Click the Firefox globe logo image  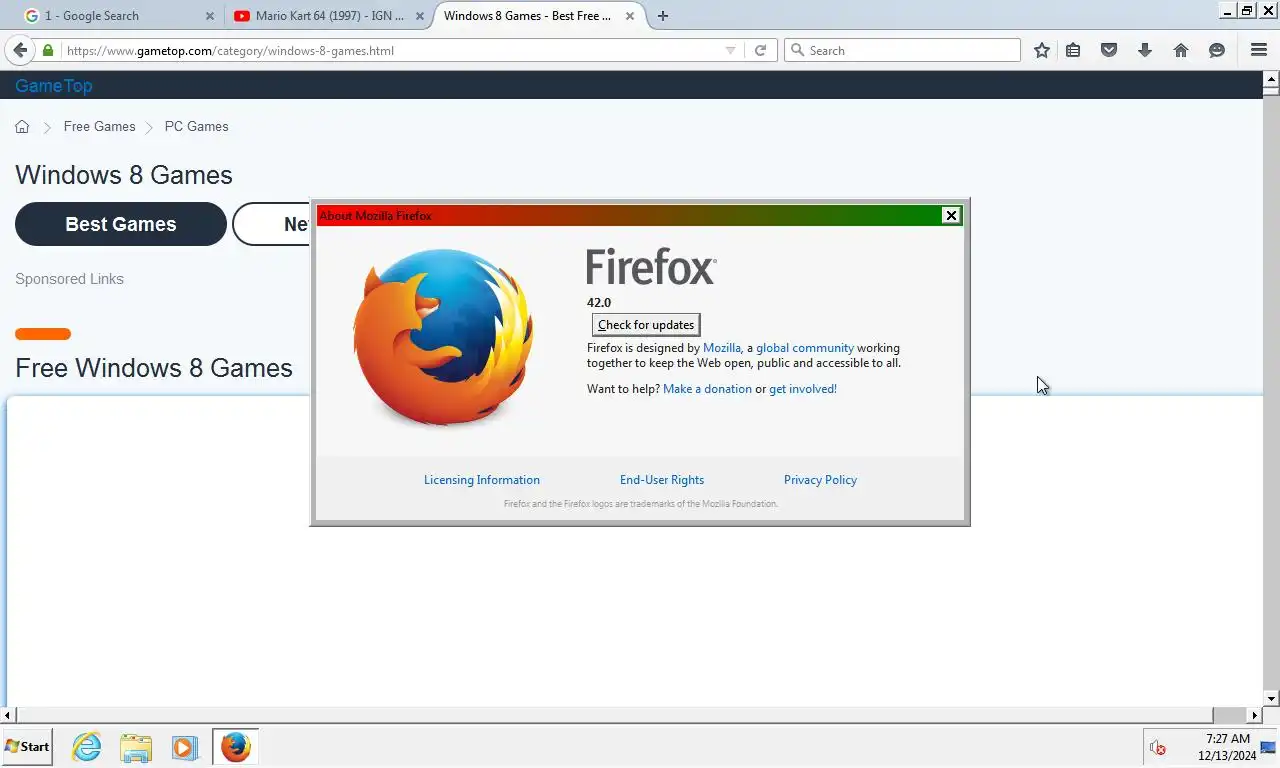pos(443,338)
